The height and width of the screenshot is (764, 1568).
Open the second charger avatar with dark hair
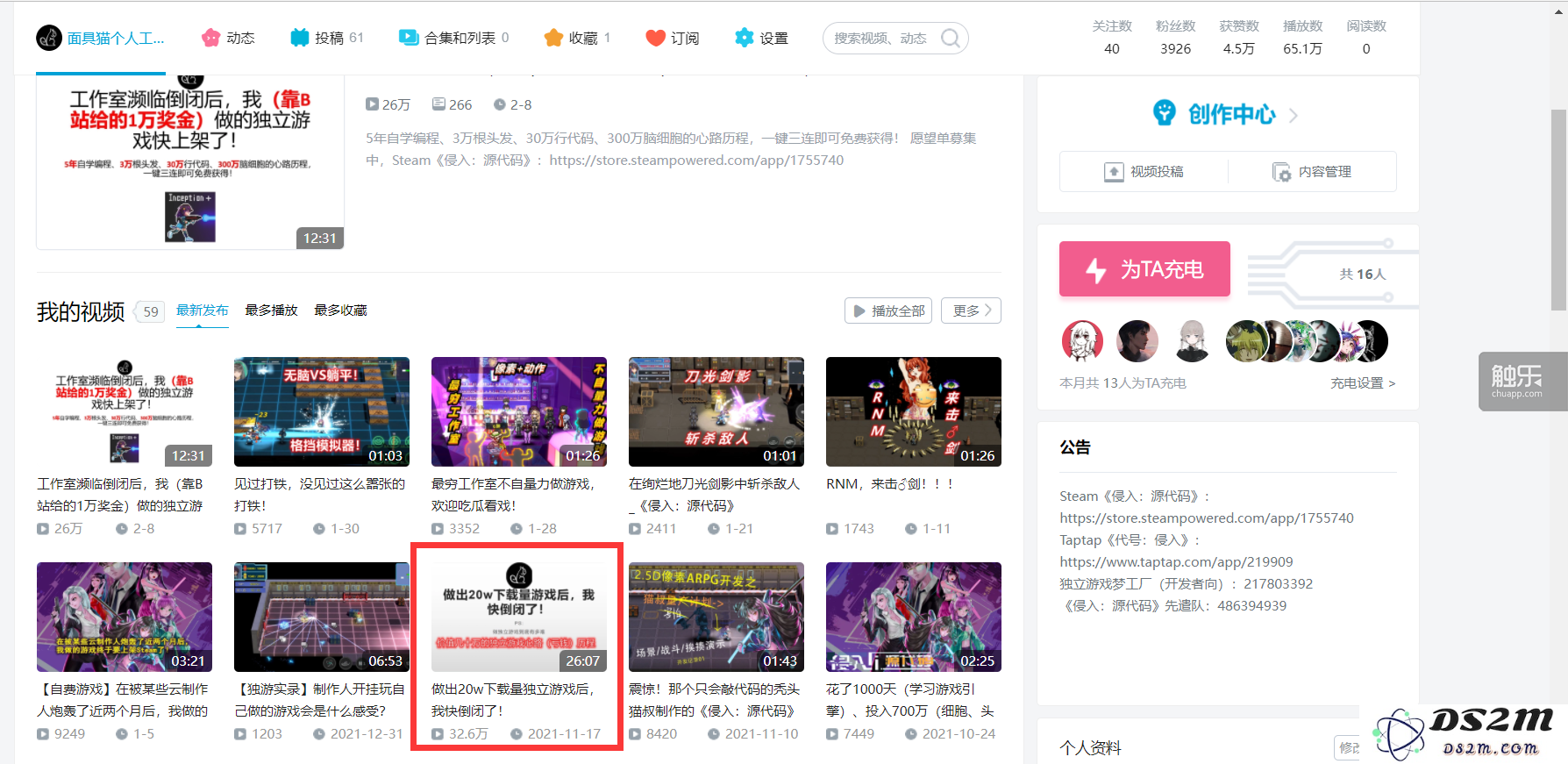pyautogui.click(x=1137, y=341)
